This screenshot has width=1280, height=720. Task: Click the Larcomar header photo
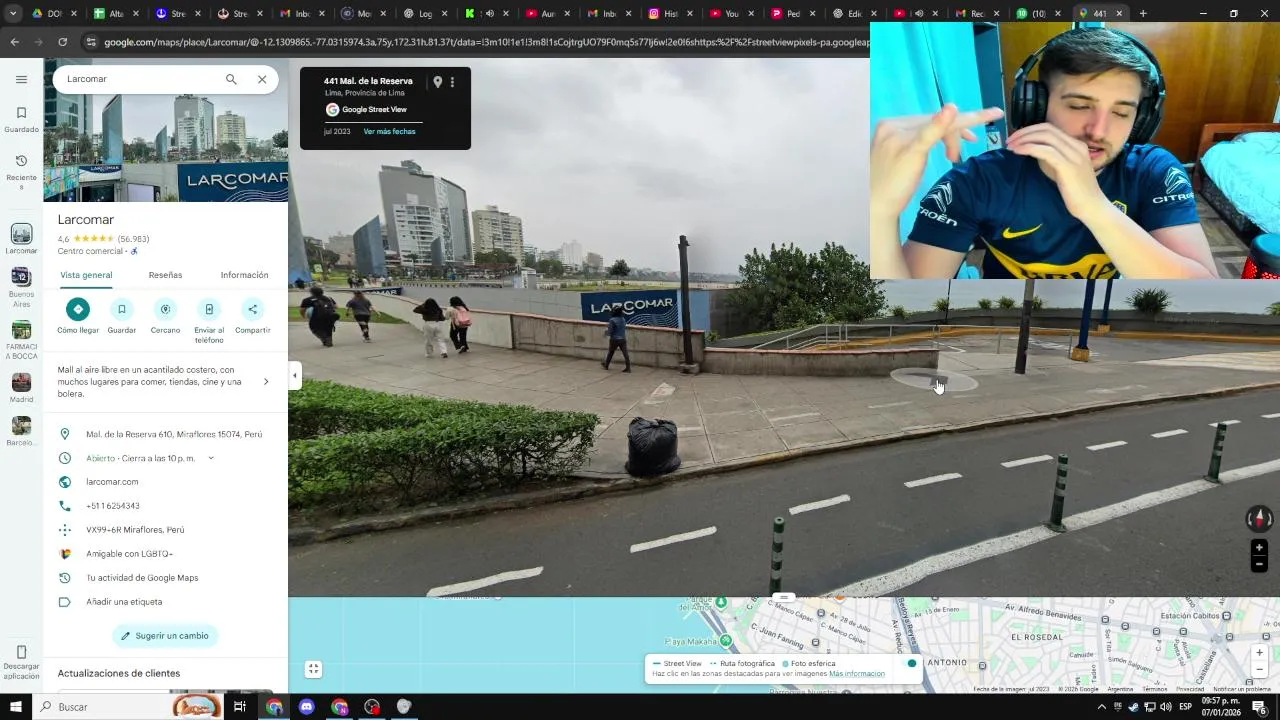(166, 148)
